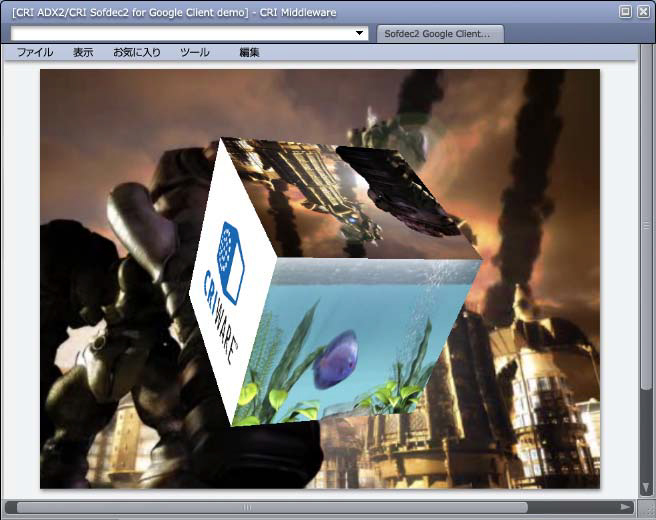Click inside the address bar field
The height and width of the screenshot is (520, 656).
coord(190,33)
